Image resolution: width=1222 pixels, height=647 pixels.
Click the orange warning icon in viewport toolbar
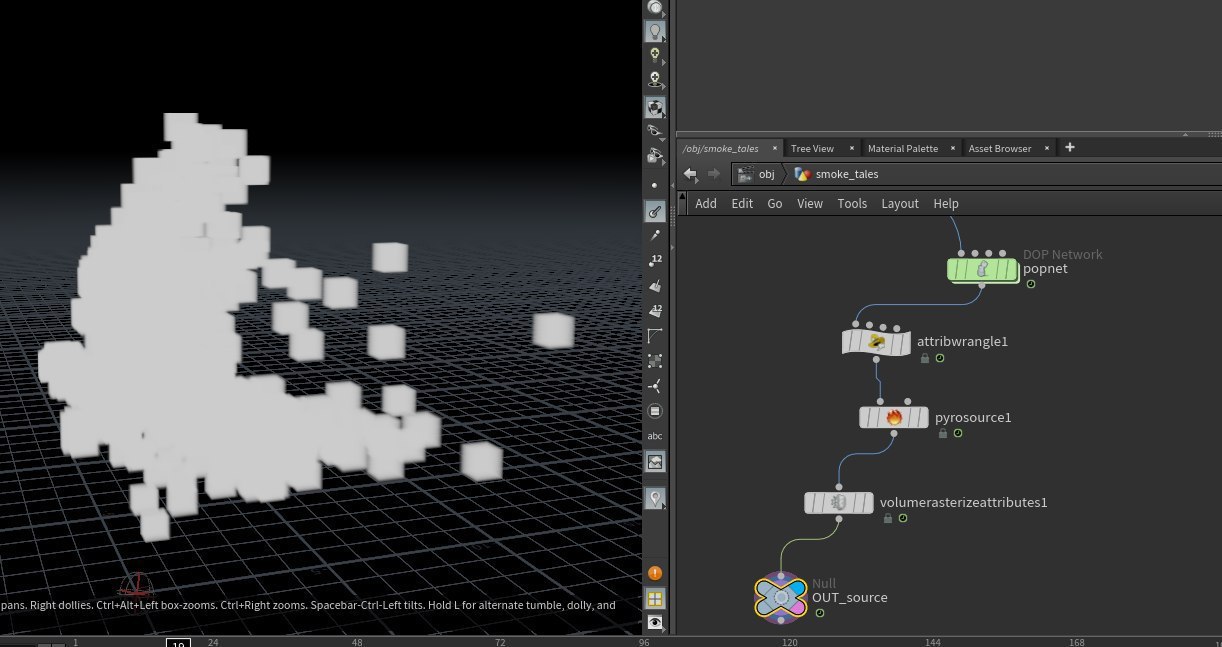655,573
